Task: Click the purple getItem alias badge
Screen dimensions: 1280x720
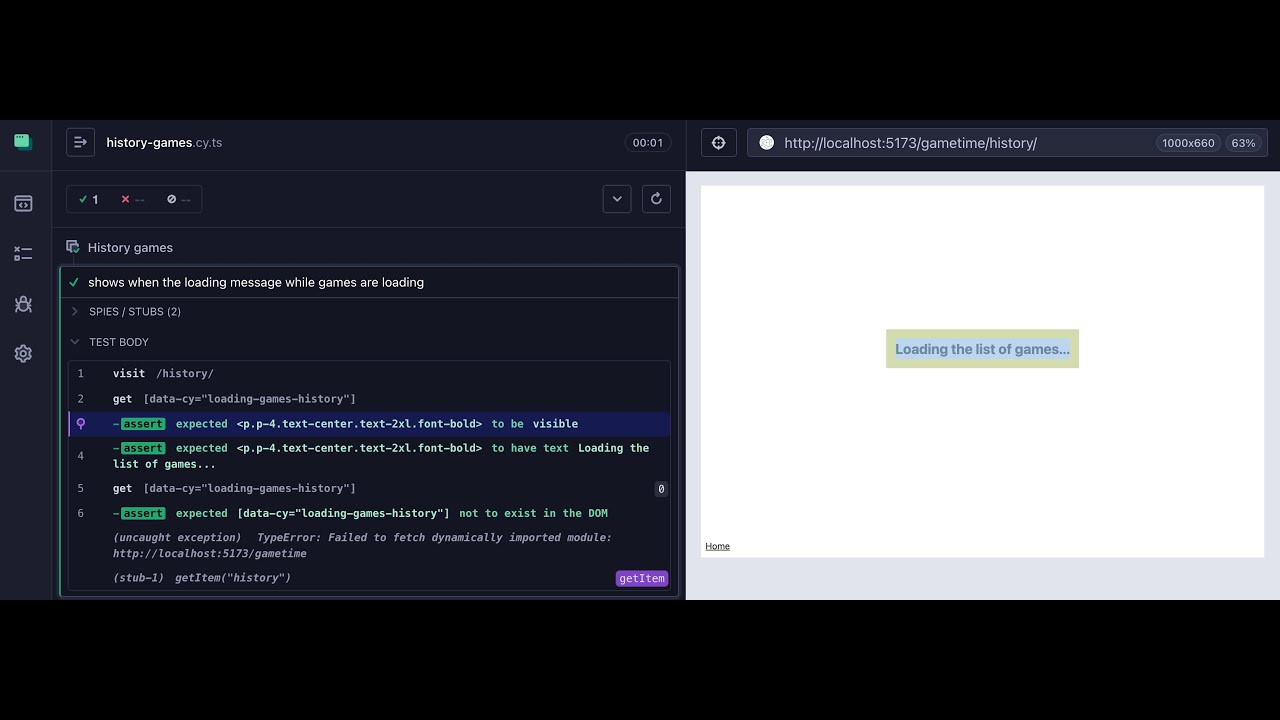Action: [x=641, y=578]
